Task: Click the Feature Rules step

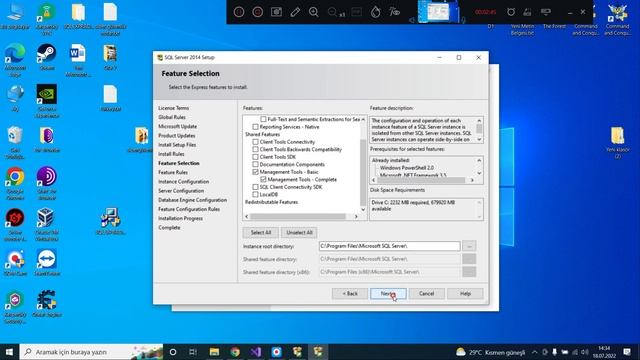Action: coord(173,172)
